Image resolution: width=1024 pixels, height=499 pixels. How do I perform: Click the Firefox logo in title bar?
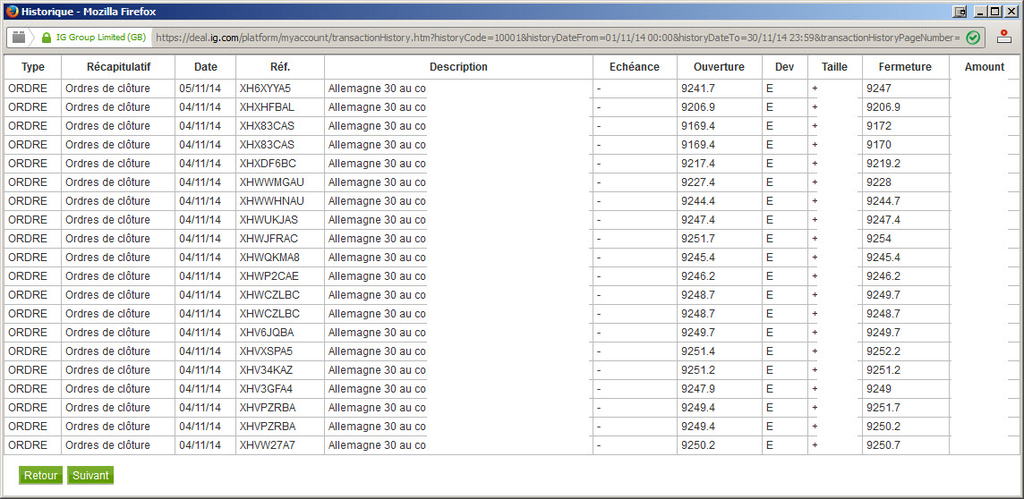[x=12, y=11]
